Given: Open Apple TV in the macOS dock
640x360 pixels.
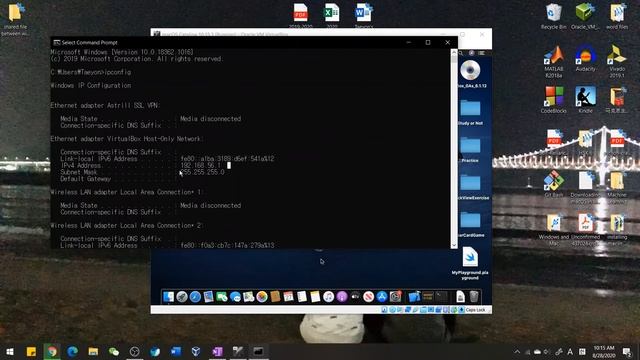Looking at the screenshot, I should 355,297.
